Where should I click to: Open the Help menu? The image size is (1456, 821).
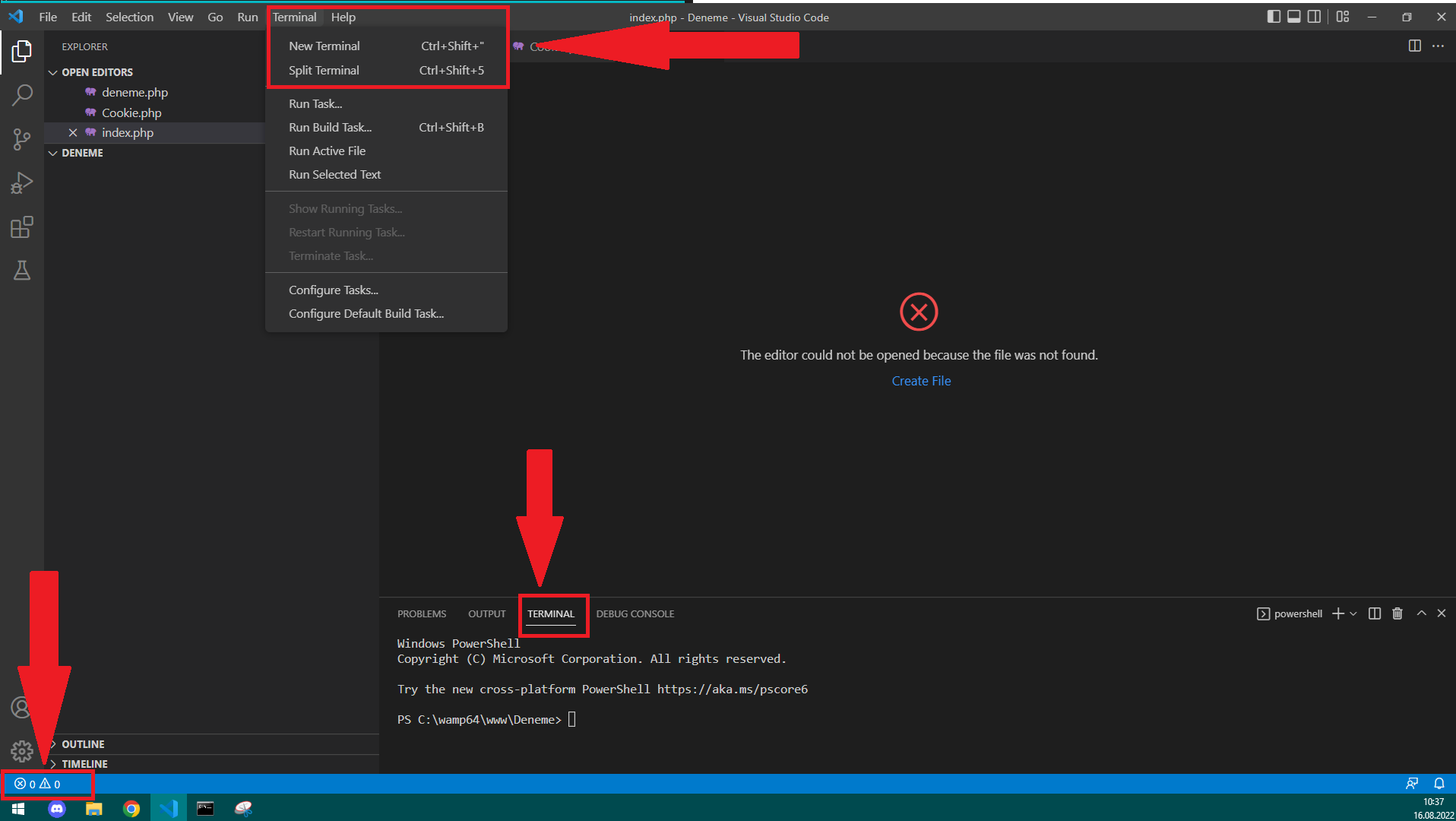tap(343, 17)
